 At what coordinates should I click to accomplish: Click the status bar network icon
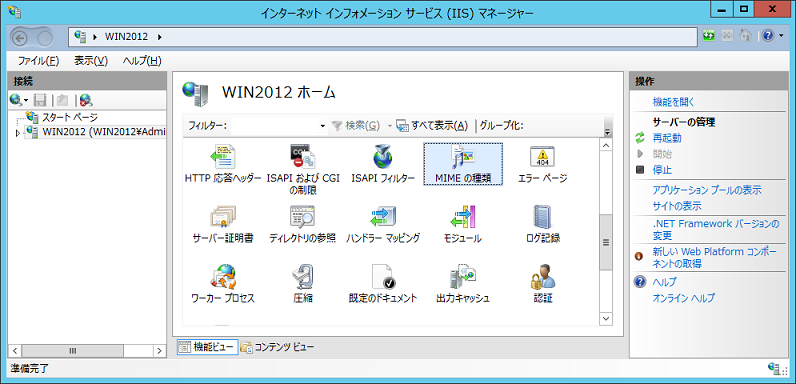(775, 368)
